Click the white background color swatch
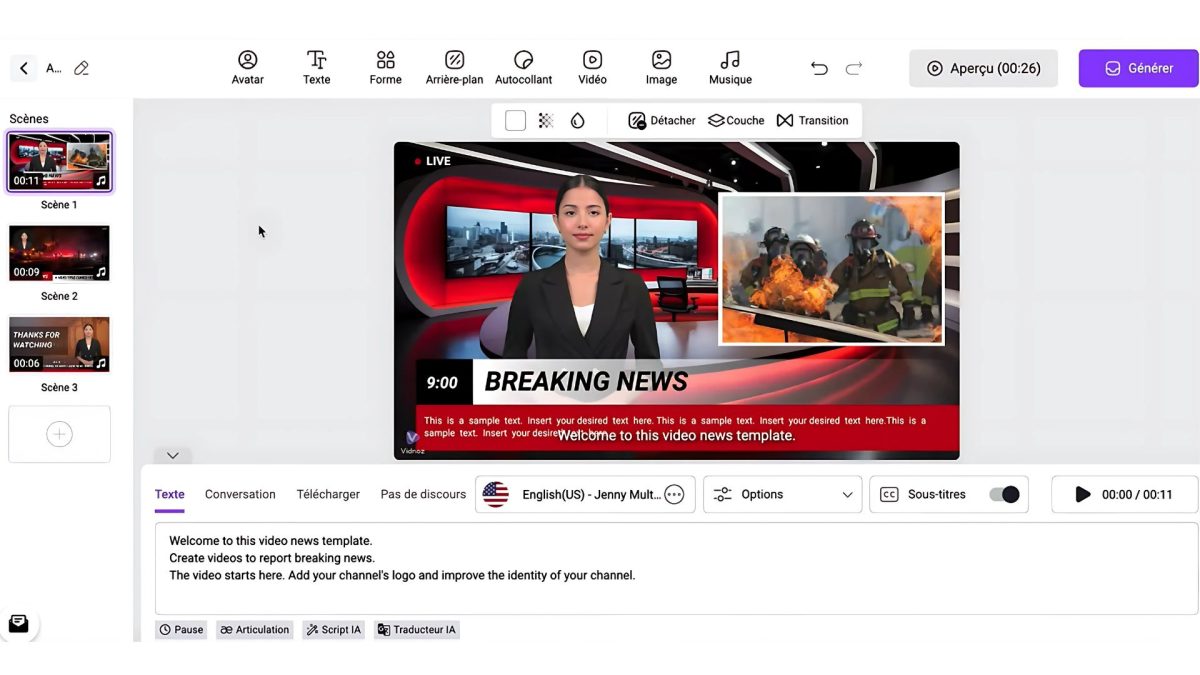 click(x=515, y=121)
